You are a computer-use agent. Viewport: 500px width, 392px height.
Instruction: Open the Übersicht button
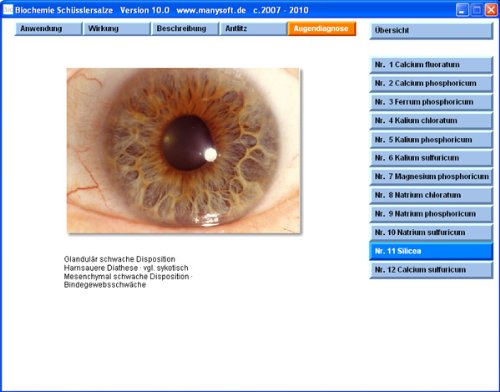(x=431, y=31)
